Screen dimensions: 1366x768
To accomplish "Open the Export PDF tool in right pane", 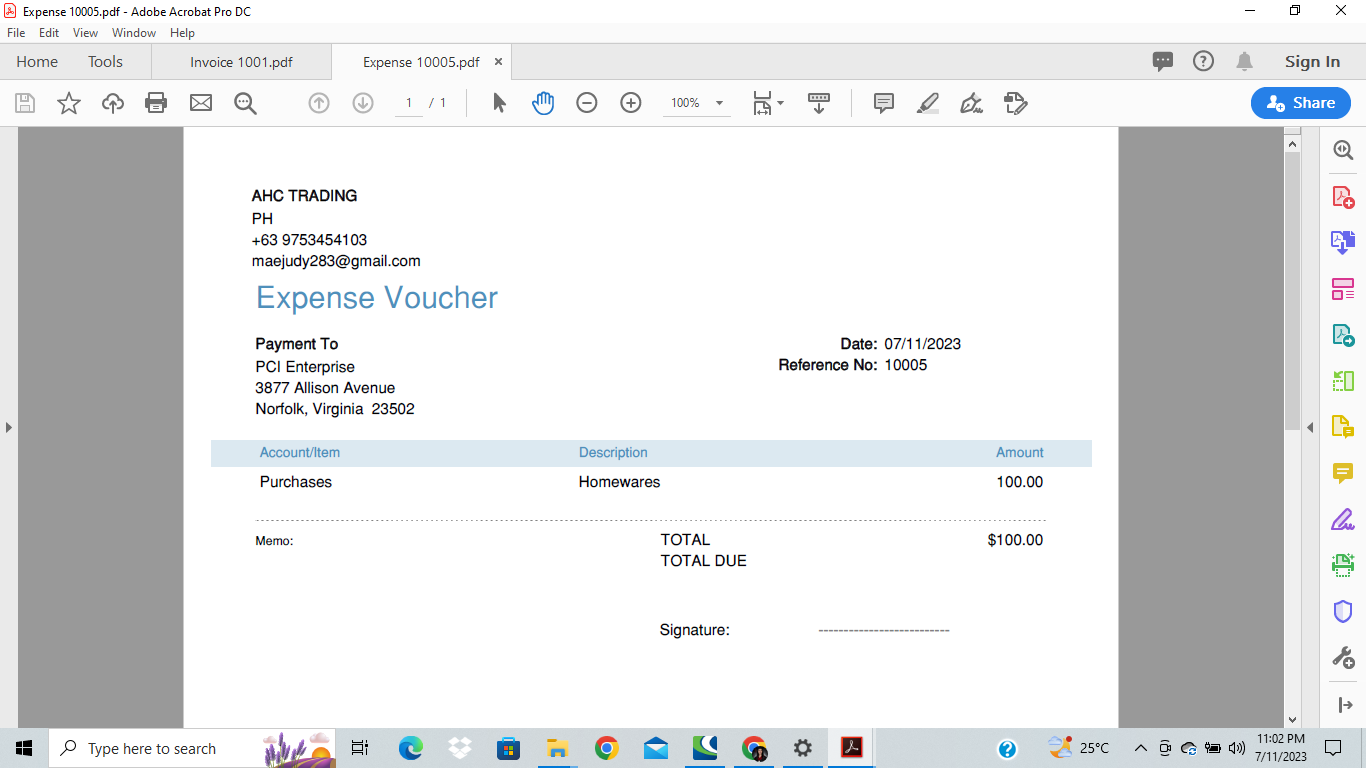I will click(x=1343, y=335).
